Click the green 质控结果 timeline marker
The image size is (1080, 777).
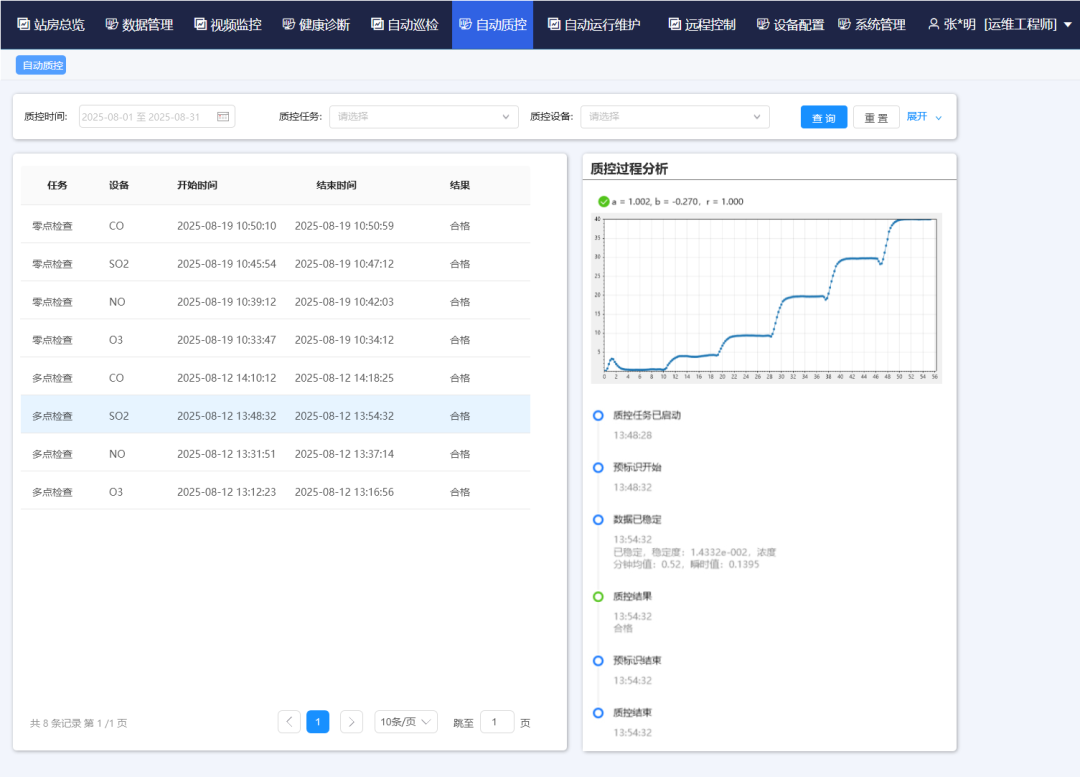click(x=598, y=597)
